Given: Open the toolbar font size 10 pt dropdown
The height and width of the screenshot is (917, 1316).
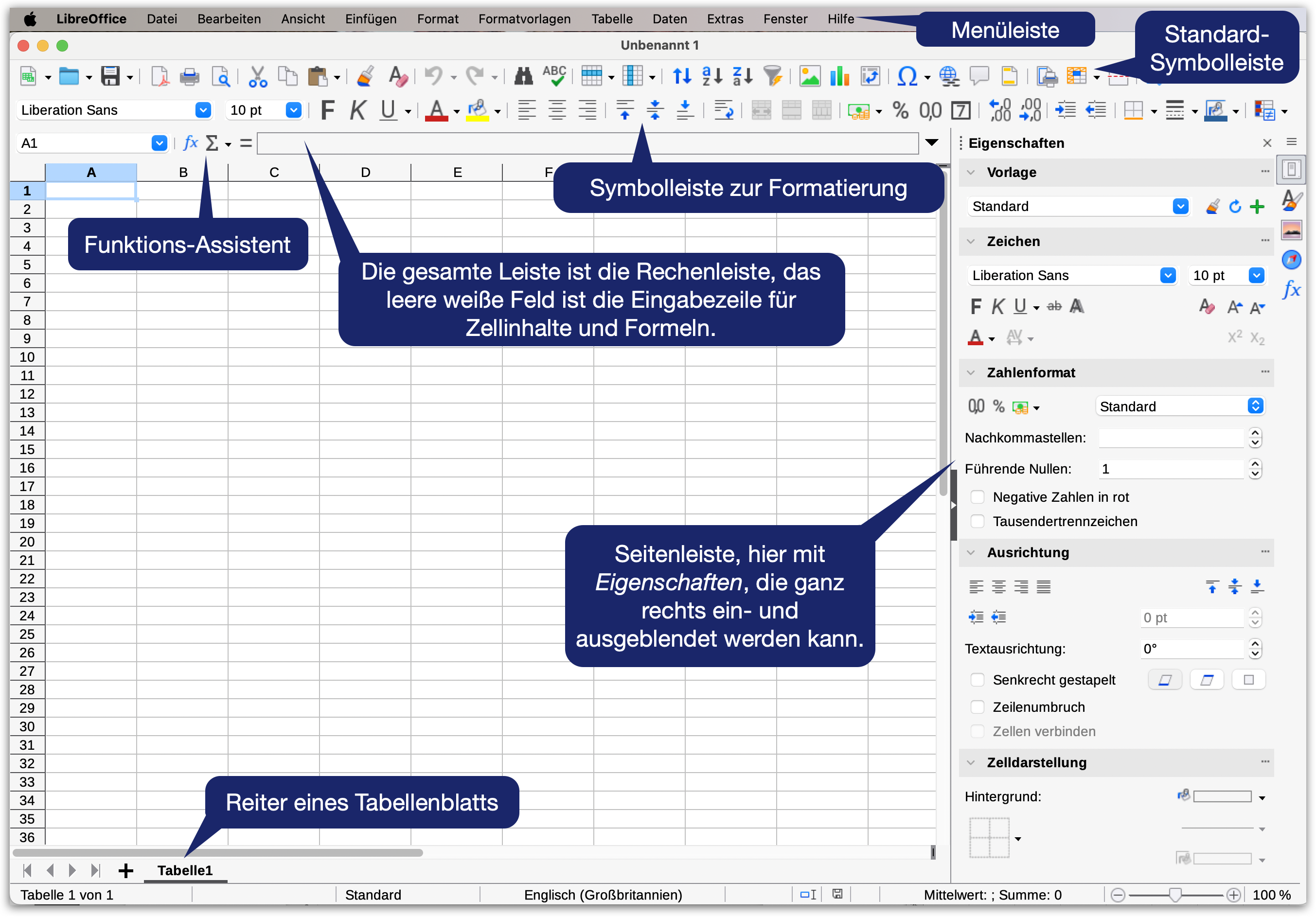Looking at the screenshot, I should pyautogui.click(x=293, y=110).
